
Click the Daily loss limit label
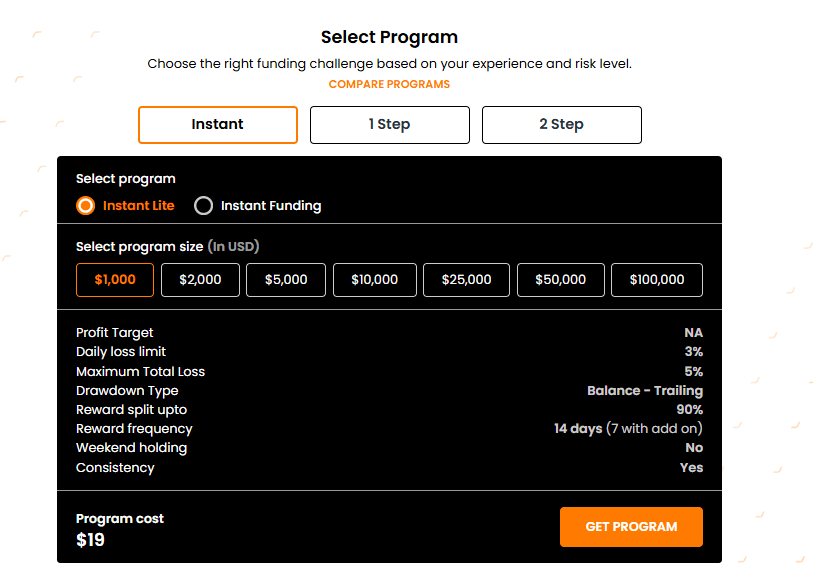point(120,351)
